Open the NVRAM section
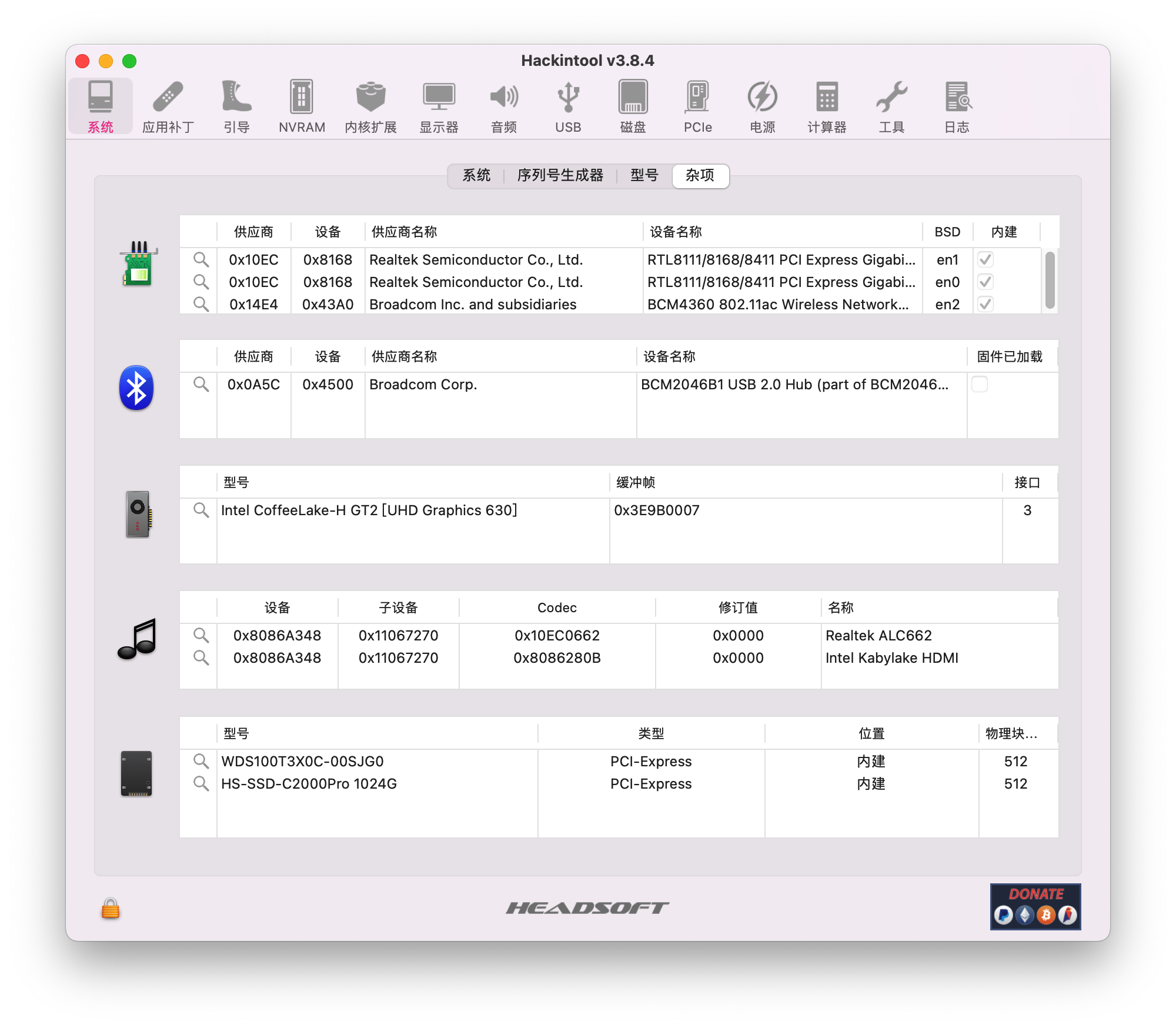 (302, 106)
